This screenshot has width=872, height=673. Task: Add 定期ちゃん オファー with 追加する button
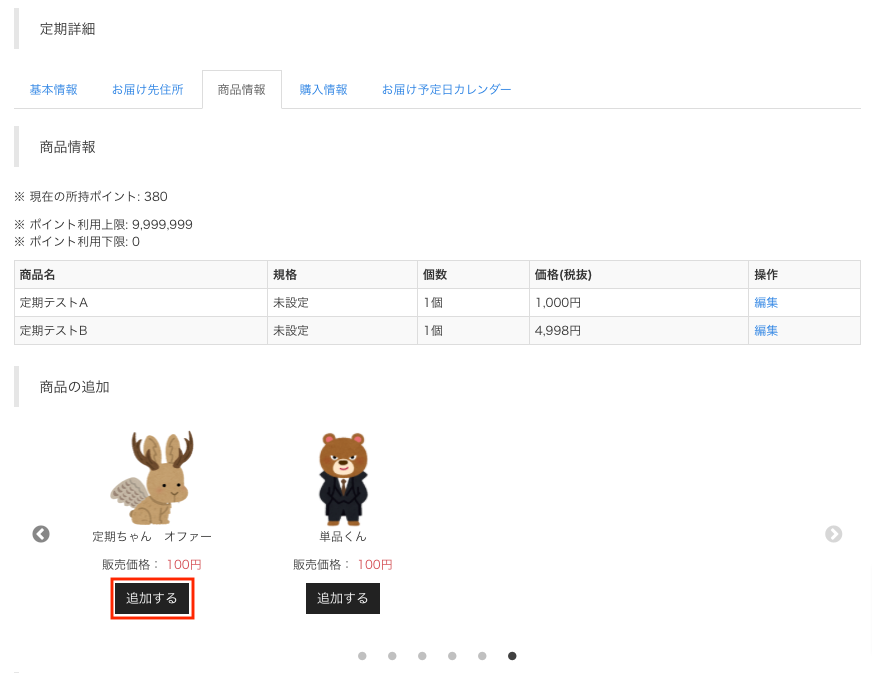coord(152,598)
